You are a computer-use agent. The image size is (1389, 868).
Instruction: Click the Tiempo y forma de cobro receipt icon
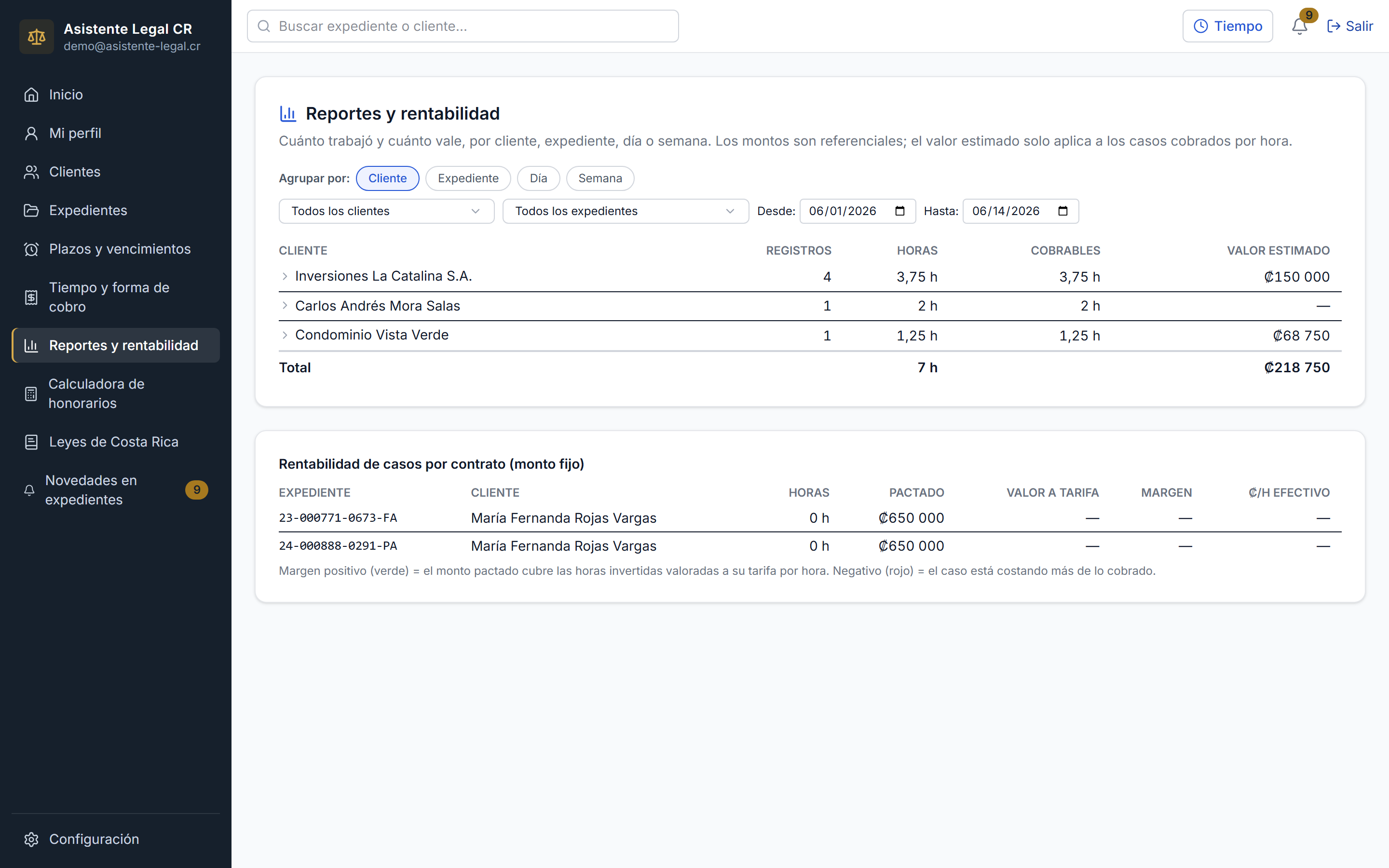(x=31, y=297)
